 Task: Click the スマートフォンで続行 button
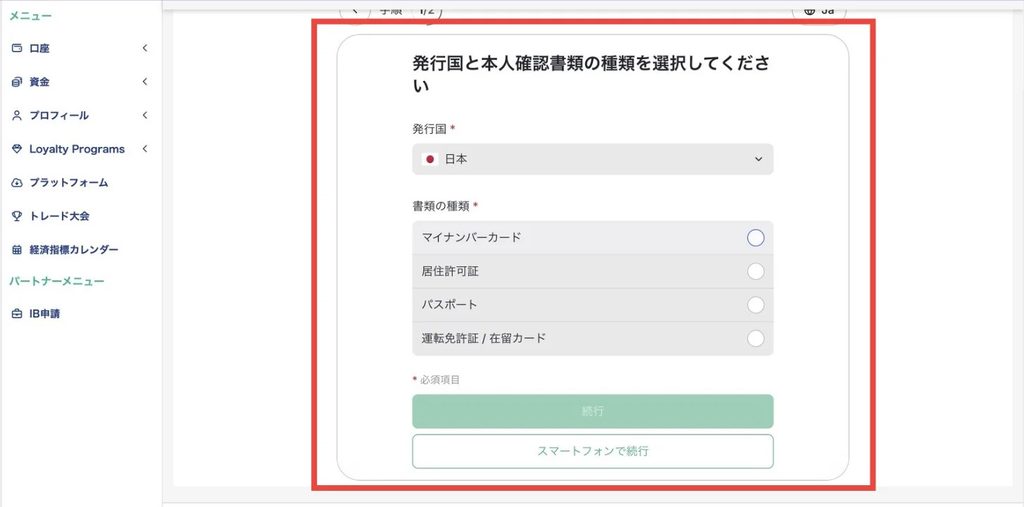(x=593, y=451)
